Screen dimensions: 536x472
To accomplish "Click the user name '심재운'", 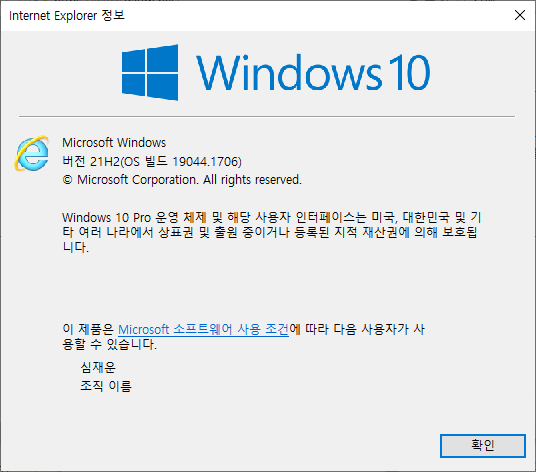I will [x=98, y=367].
